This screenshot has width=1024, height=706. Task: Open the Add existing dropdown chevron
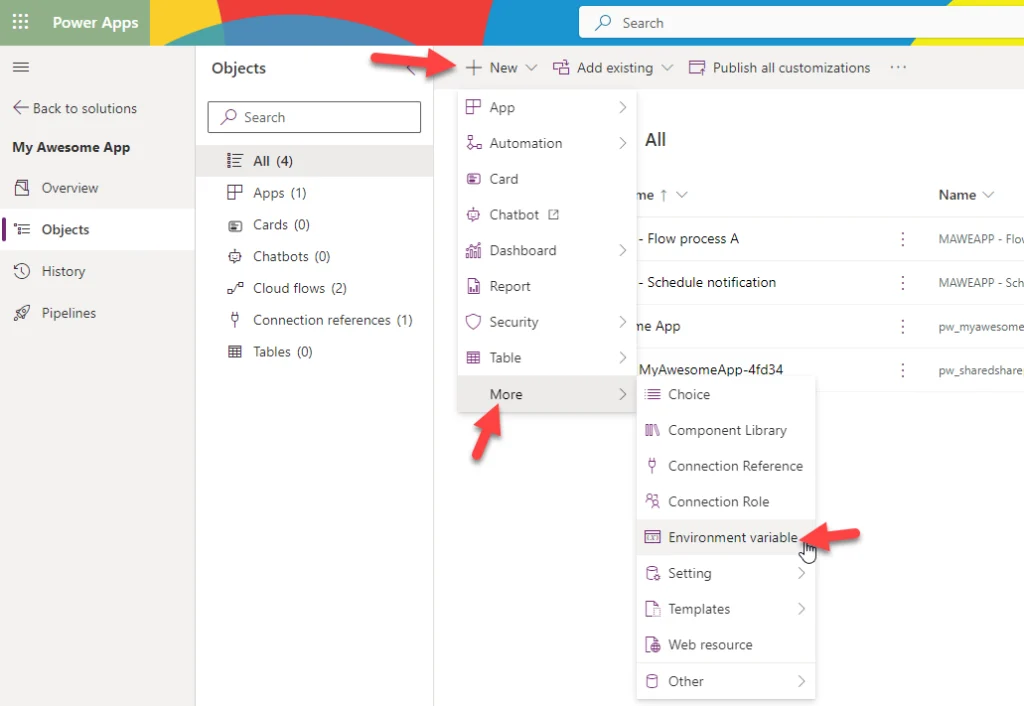point(667,68)
